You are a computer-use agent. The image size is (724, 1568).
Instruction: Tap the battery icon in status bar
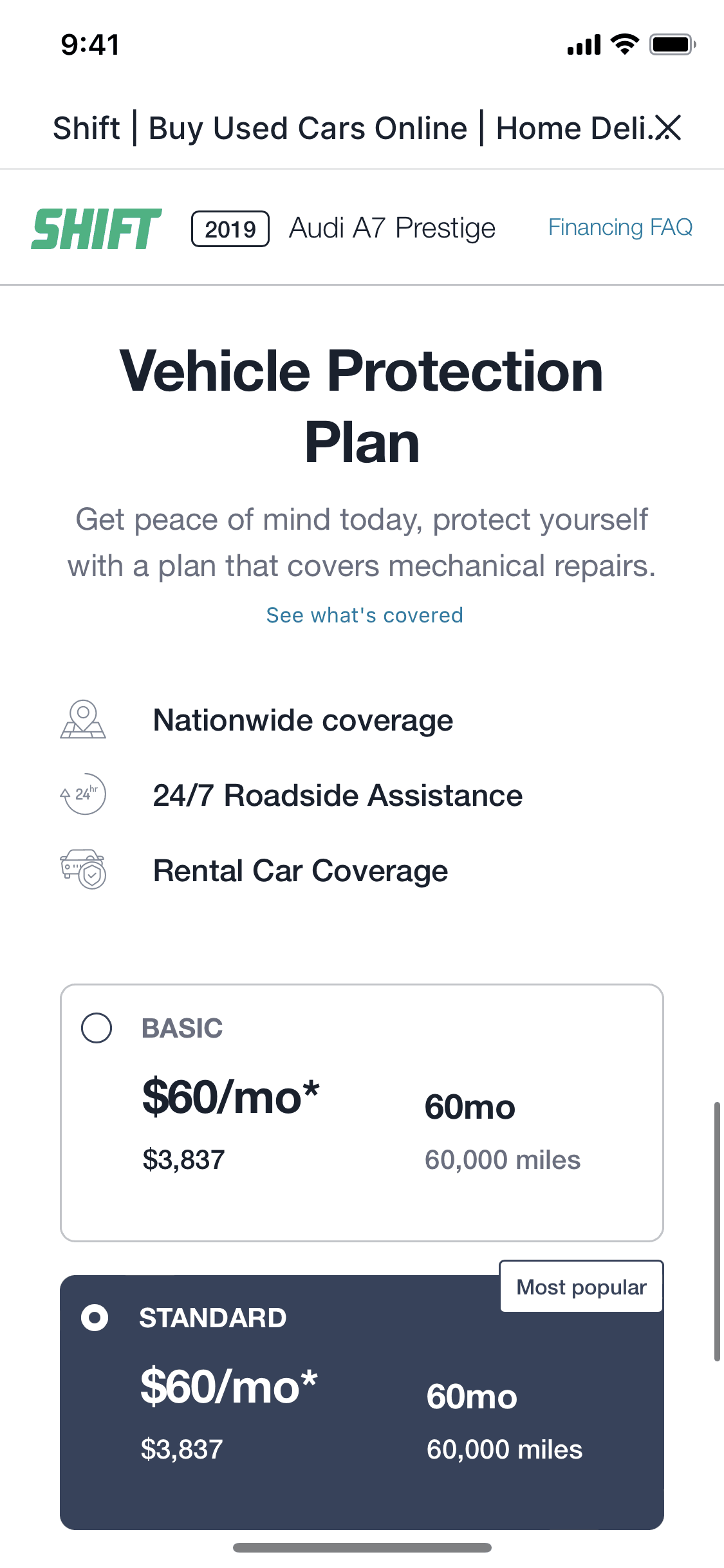click(672, 45)
